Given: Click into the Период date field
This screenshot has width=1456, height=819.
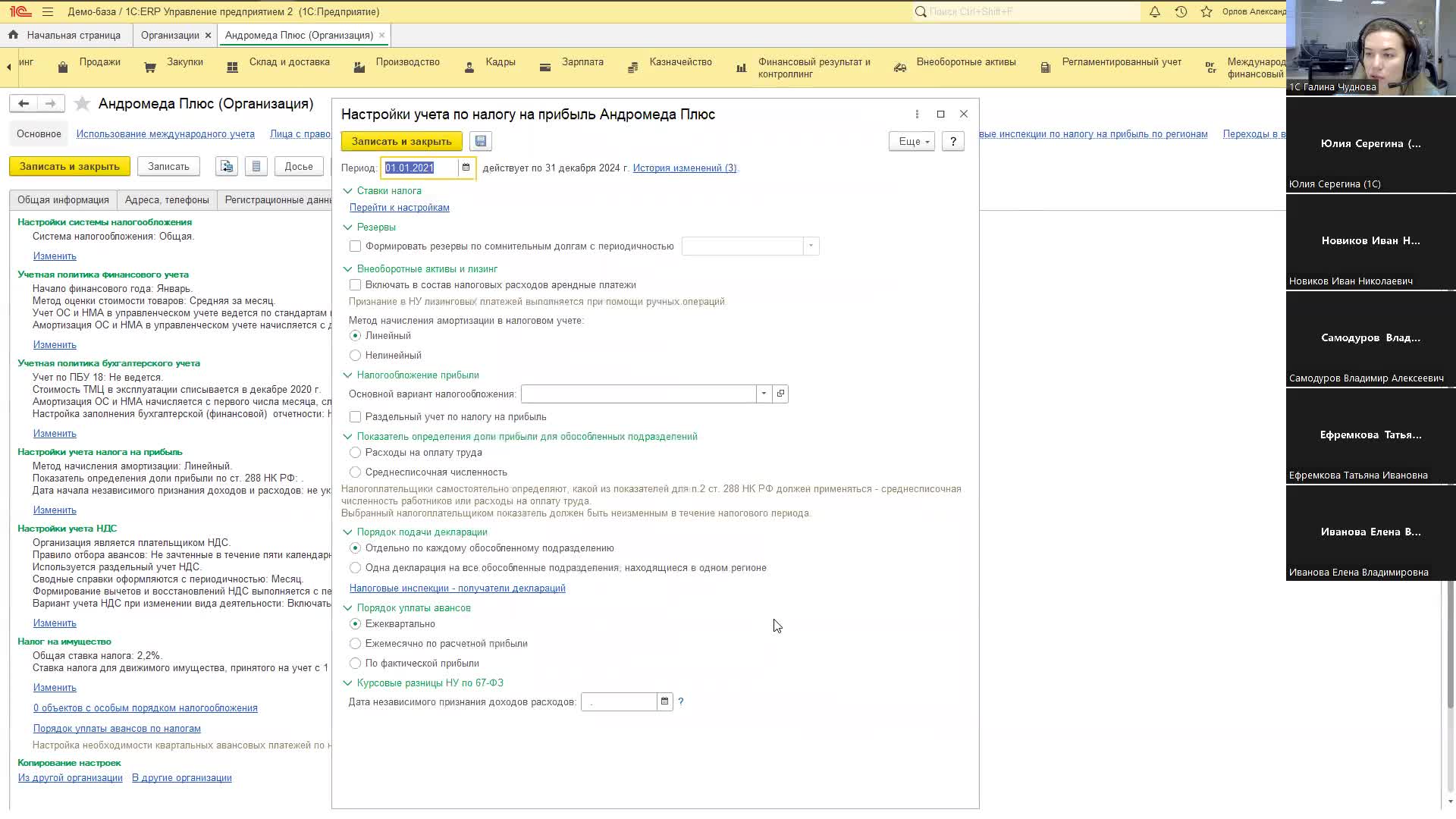Looking at the screenshot, I should (419, 168).
